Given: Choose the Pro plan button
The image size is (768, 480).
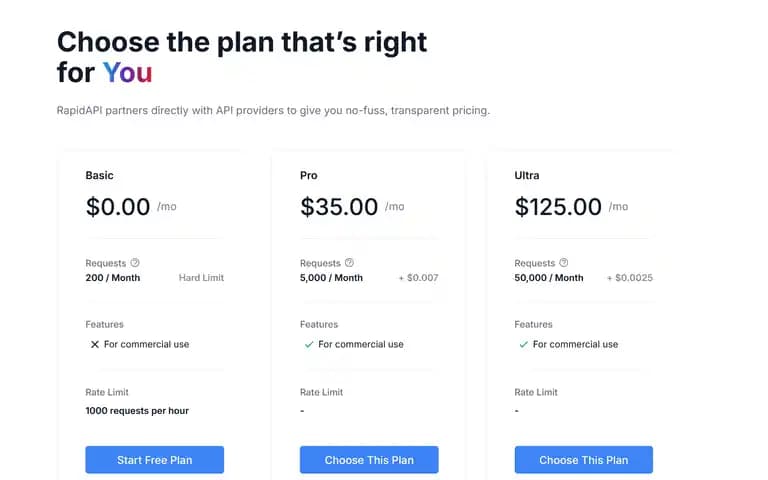Looking at the screenshot, I should [369, 459].
